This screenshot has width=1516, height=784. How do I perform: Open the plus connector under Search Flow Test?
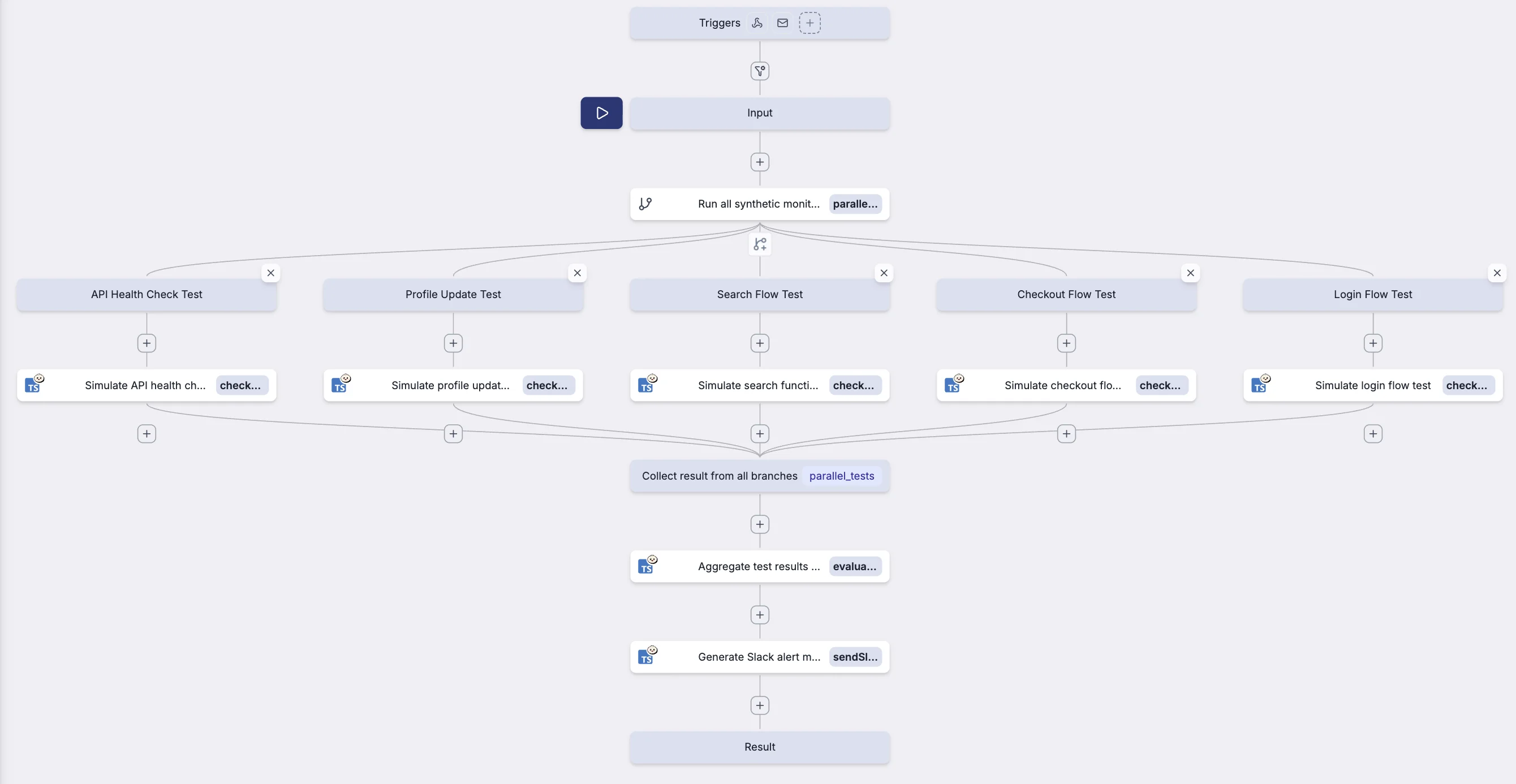coord(759,343)
